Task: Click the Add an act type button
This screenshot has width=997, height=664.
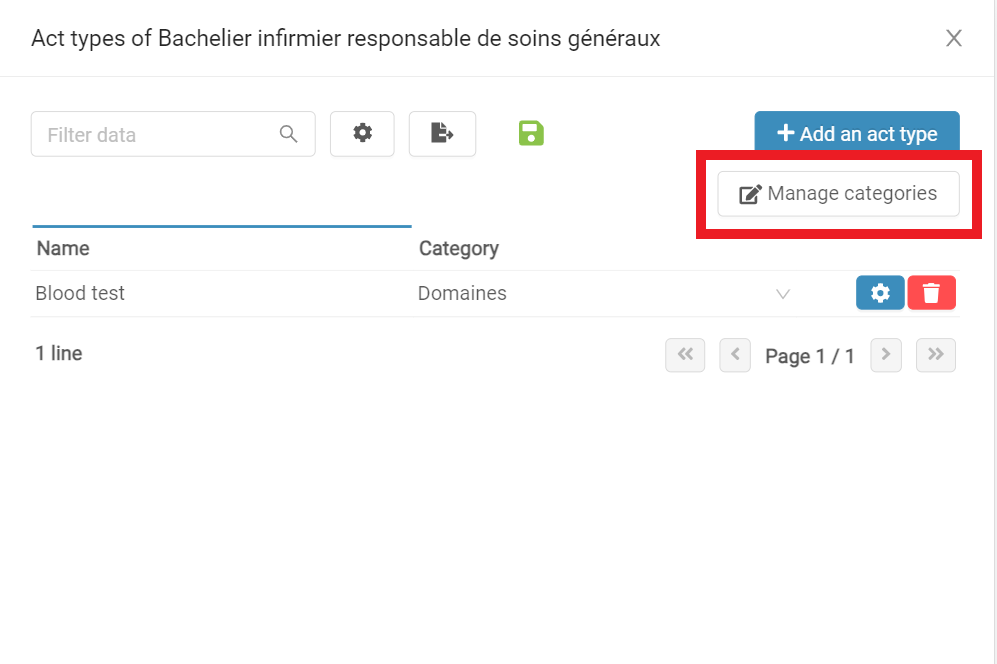Action: click(857, 132)
